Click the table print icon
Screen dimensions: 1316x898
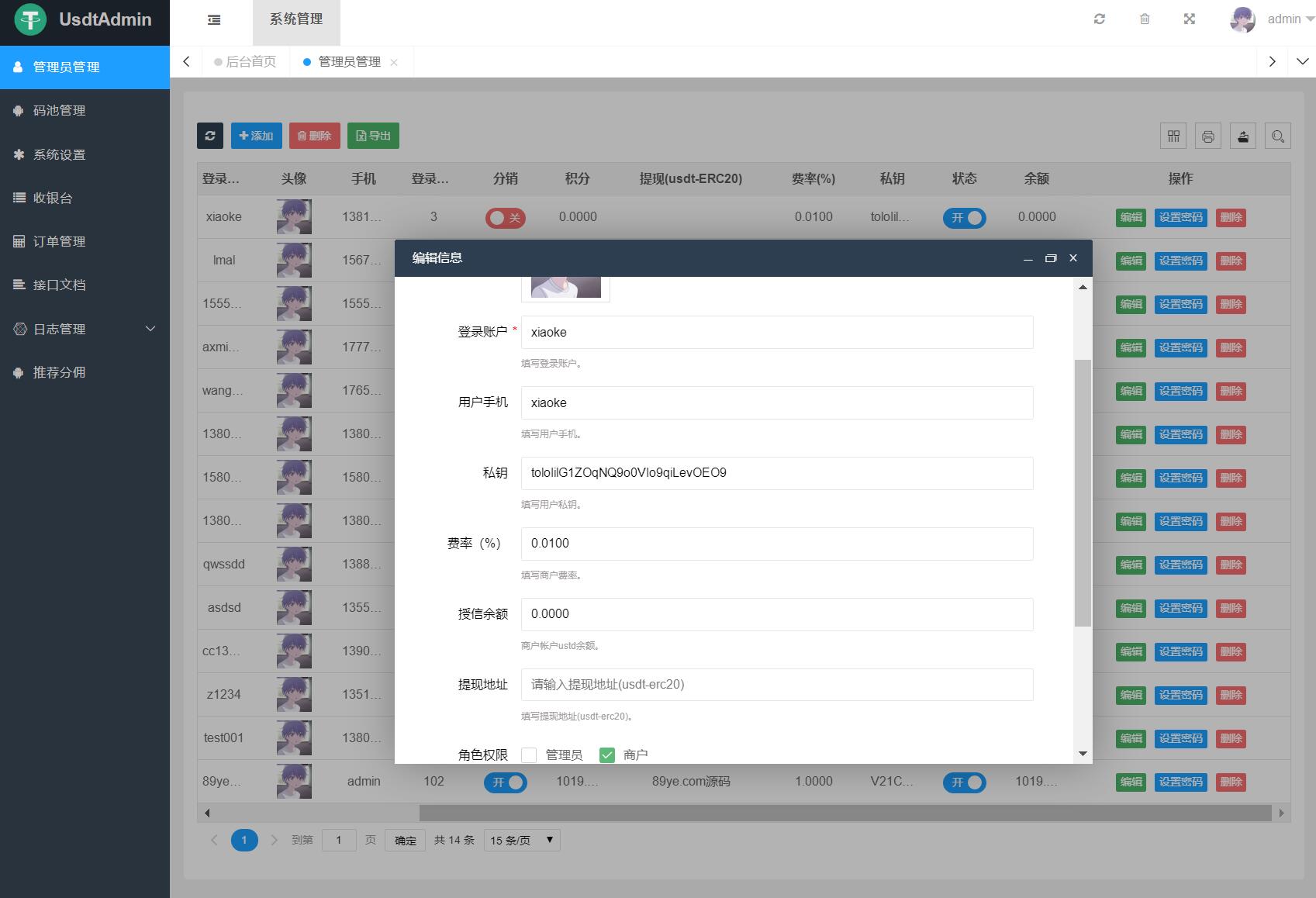click(x=1208, y=136)
